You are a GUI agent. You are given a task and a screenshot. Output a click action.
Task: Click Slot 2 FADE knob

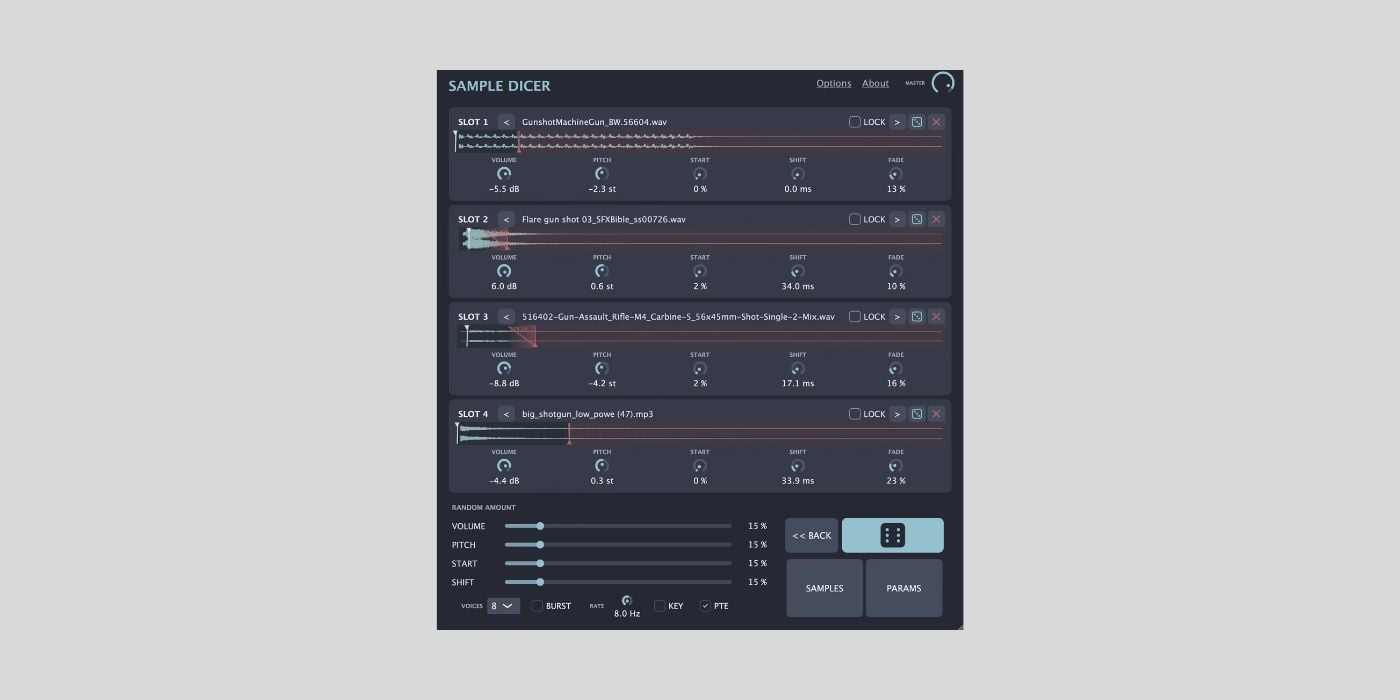click(x=896, y=271)
